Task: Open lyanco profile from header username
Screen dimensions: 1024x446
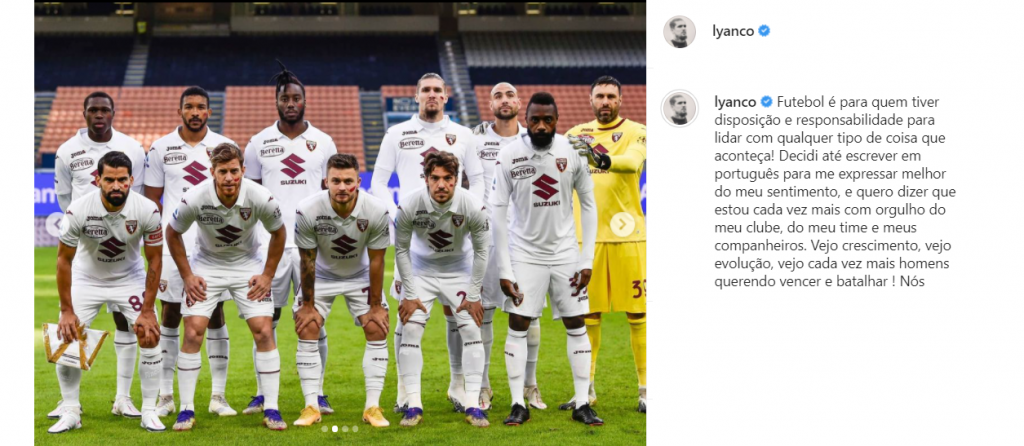Action: tap(733, 31)
